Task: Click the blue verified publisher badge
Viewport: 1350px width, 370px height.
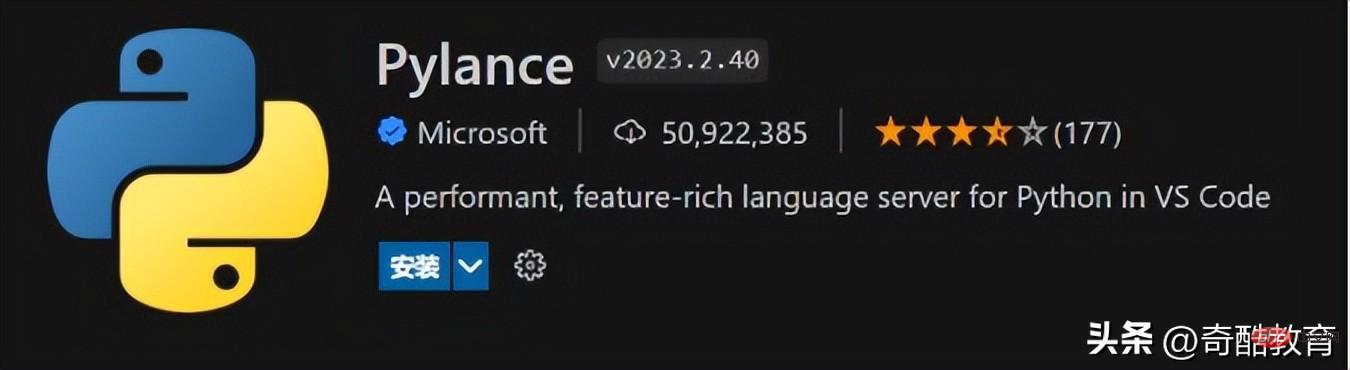Action: 392,132
